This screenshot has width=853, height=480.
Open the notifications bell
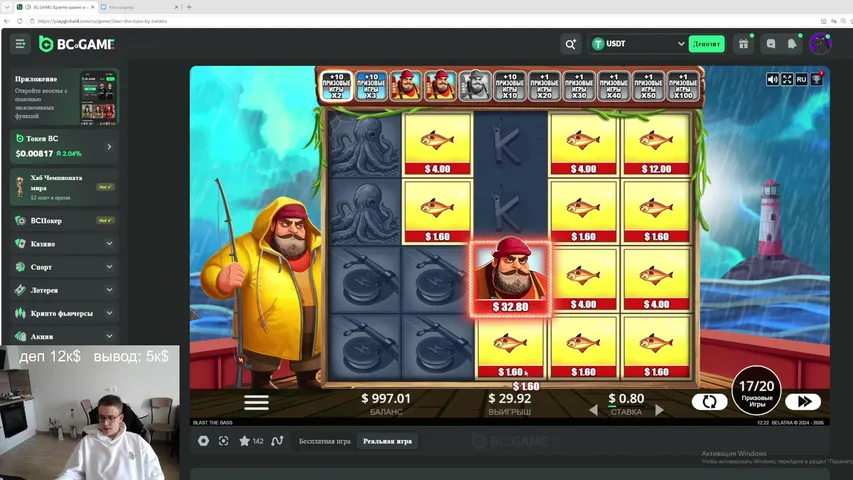pyautogui.click(x=792, y=44)
